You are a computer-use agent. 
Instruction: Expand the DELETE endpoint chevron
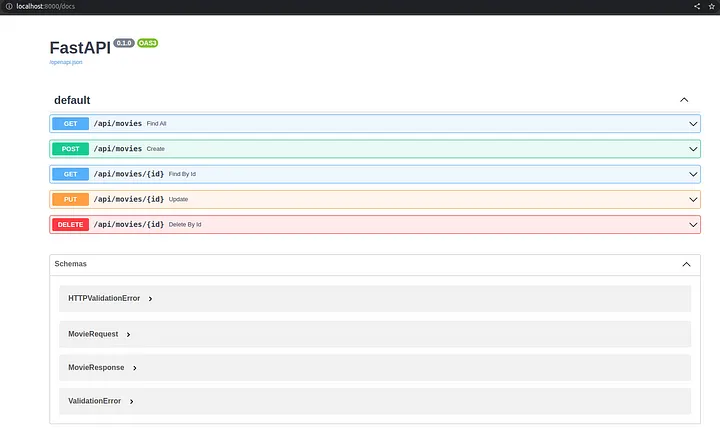click(693, 225)
